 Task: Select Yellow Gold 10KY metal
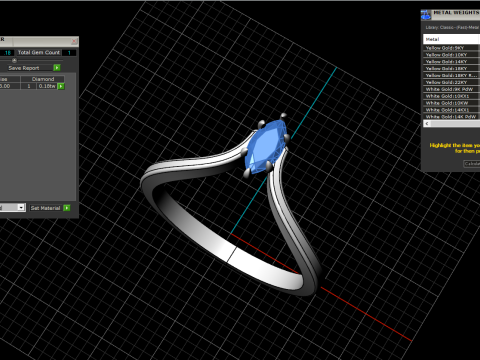451,55
